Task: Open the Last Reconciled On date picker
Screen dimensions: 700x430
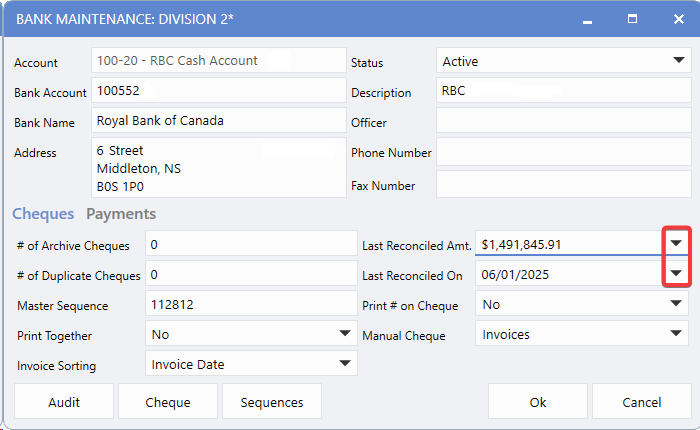Action: 677,274
